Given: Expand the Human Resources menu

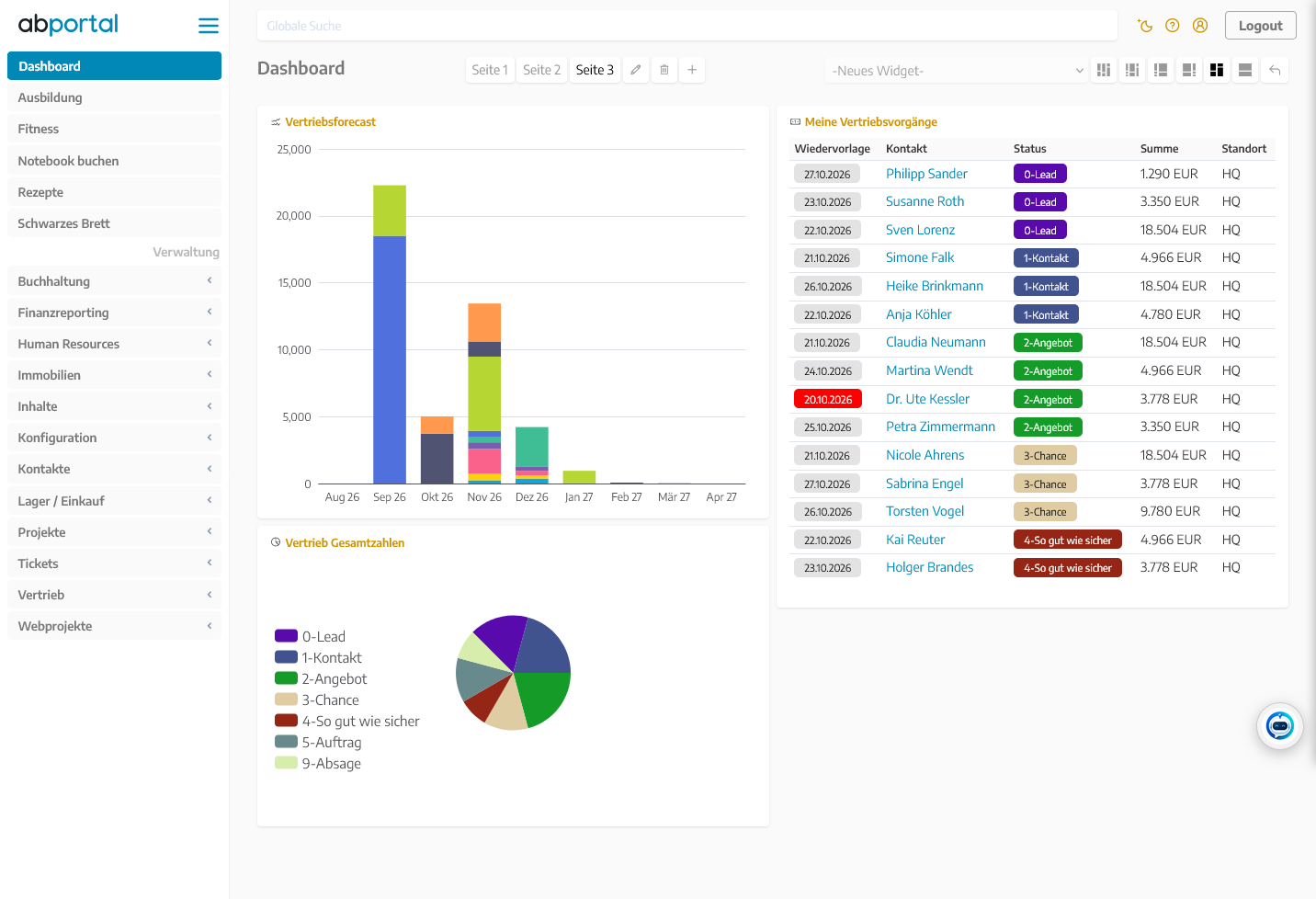Looking at the screenshot, I should [114, 344].
